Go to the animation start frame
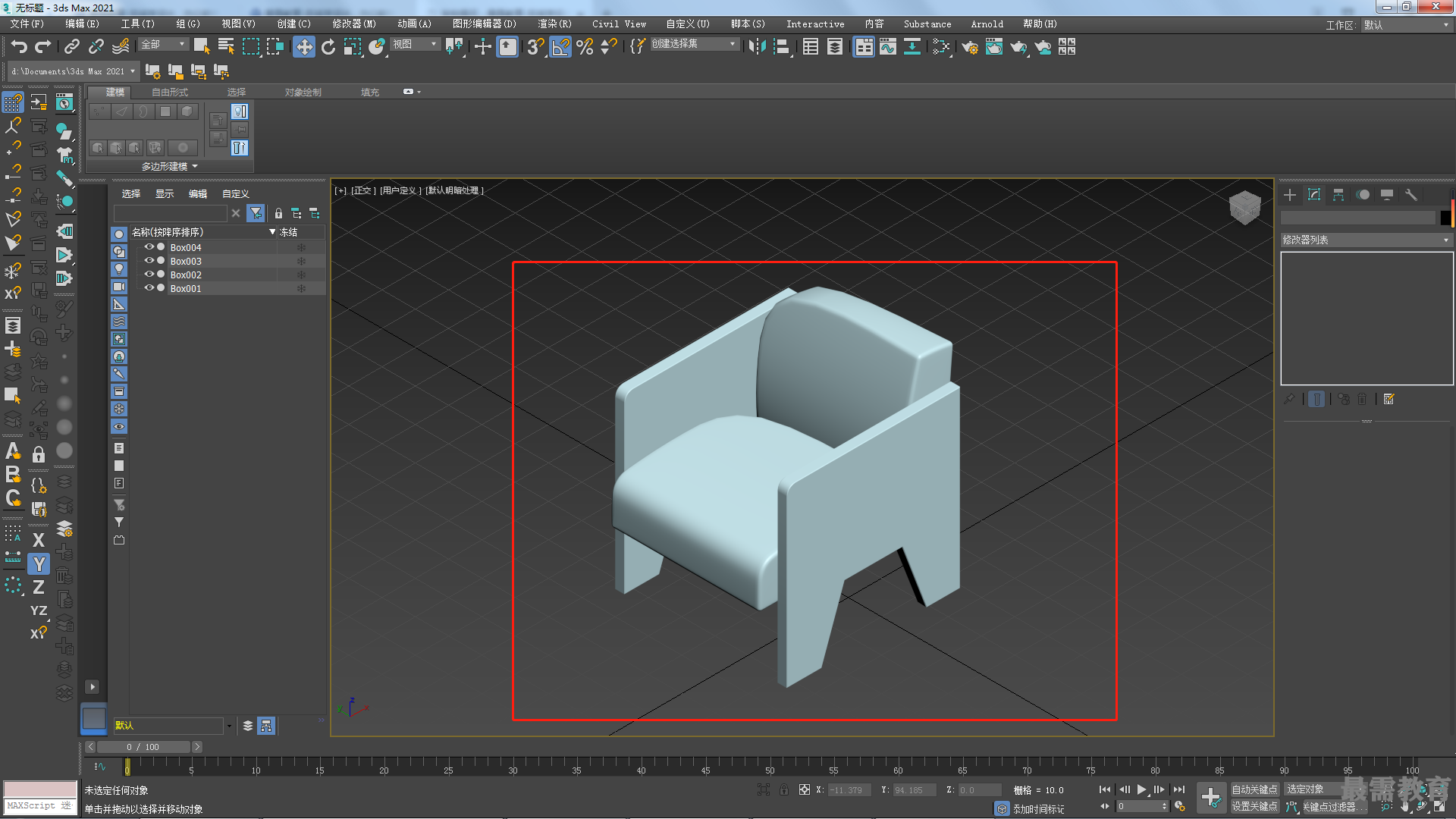This screenshot has width=1456, height=819. tap(1105, 789)
